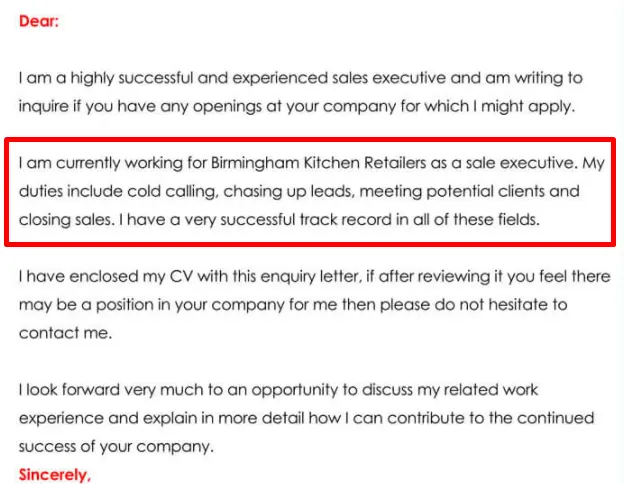624x484 pixels.
Task: Click the red "Dear:" salutation
Action: click(38, 20)
